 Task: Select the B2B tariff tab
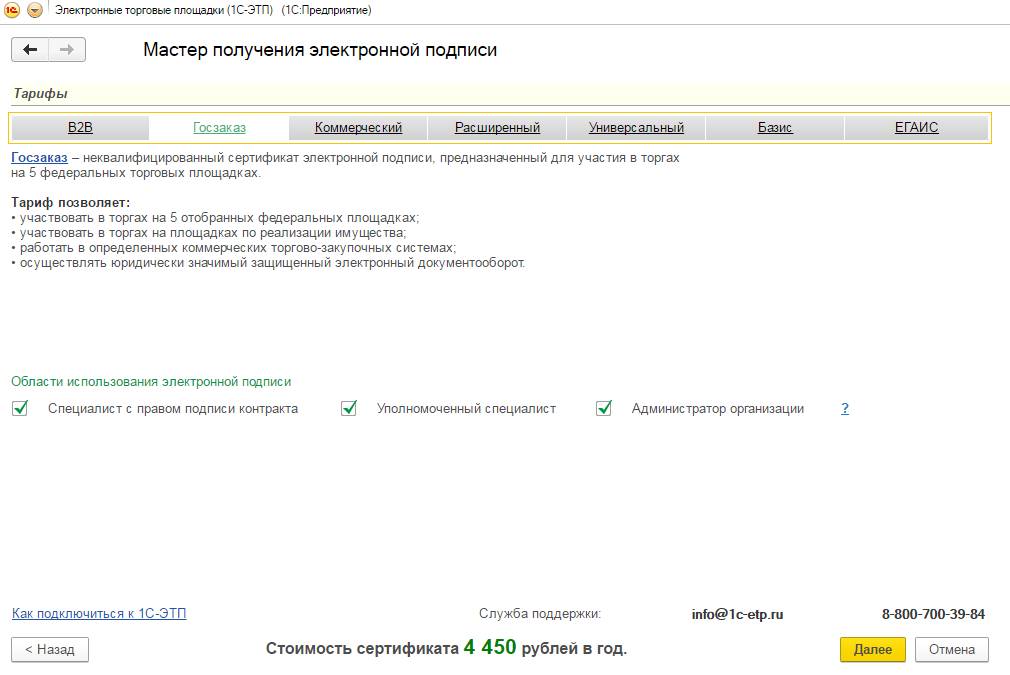(x=81, y=128)
